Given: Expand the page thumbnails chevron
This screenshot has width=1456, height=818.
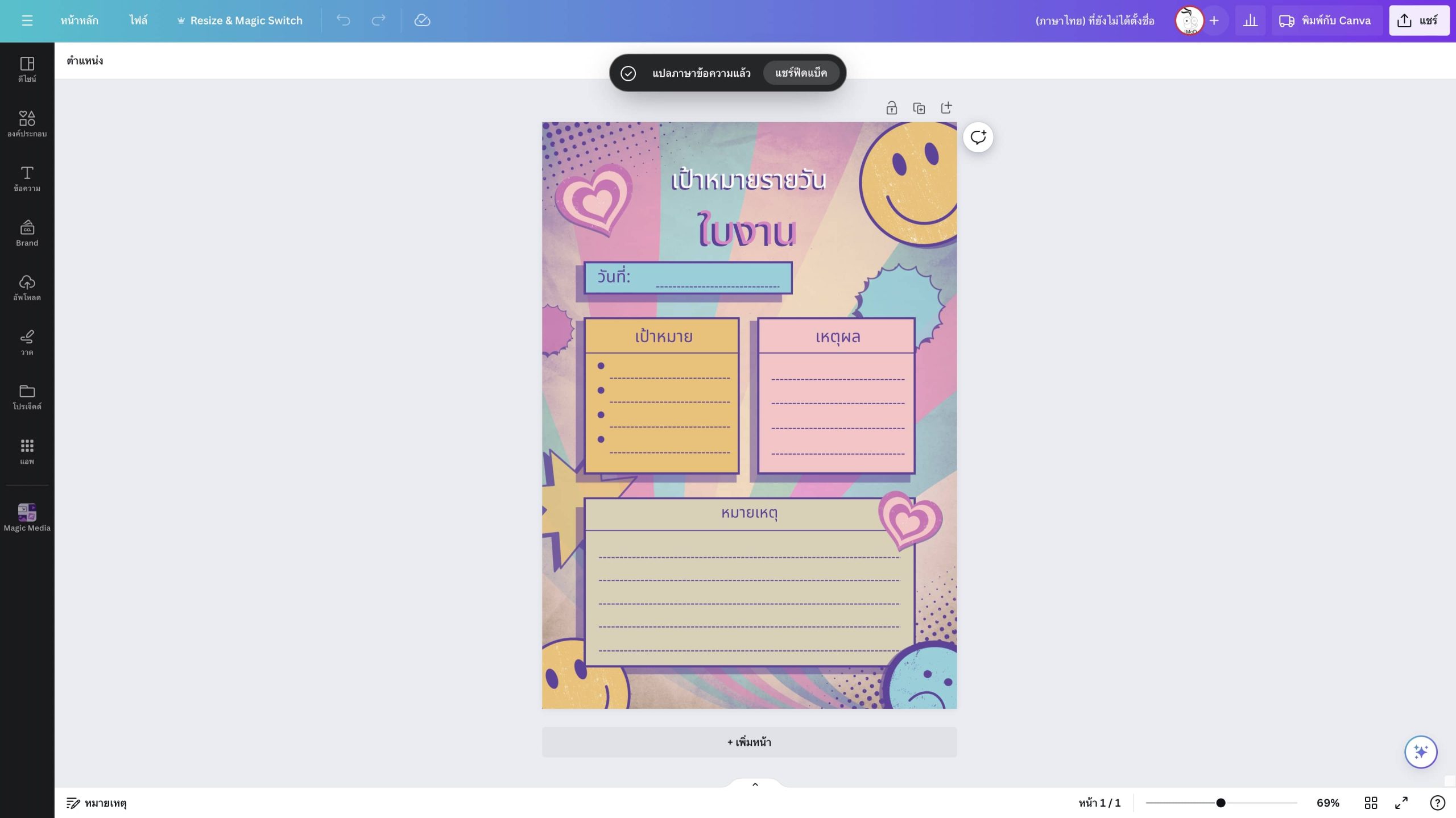Looking at the screenshot, I should tap(755, 784).
